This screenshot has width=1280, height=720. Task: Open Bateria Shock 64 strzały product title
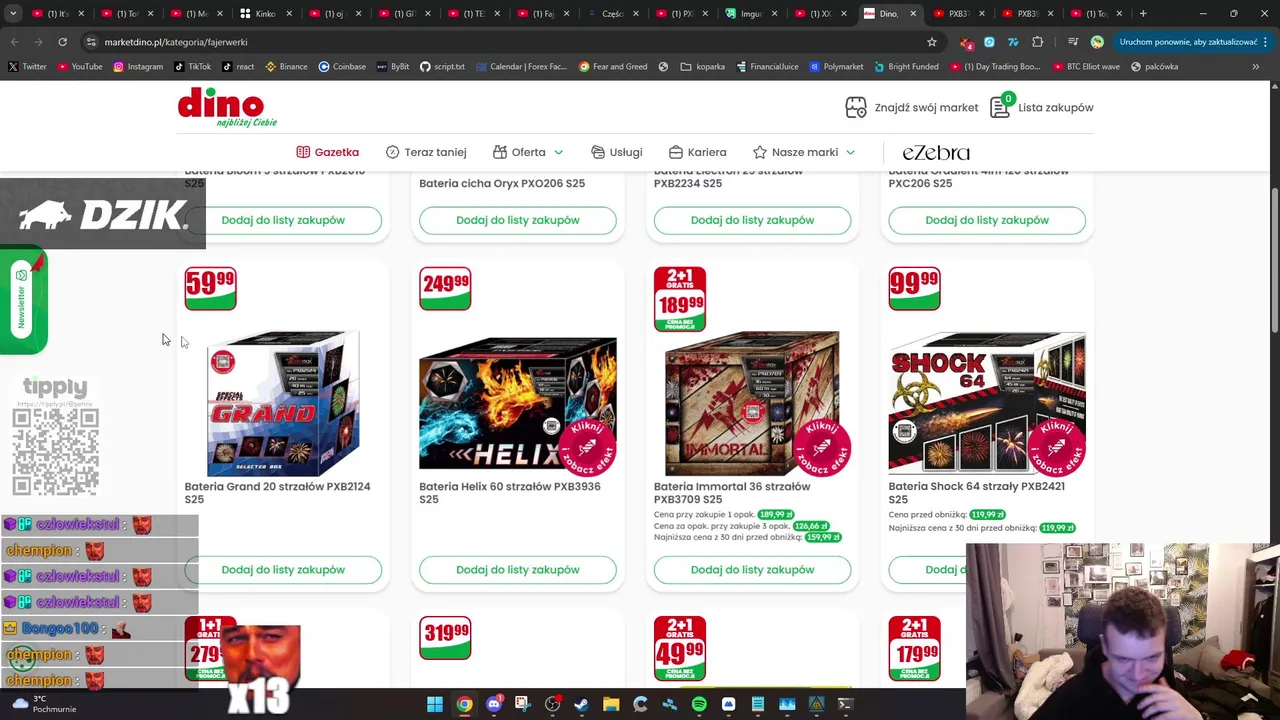976,493
